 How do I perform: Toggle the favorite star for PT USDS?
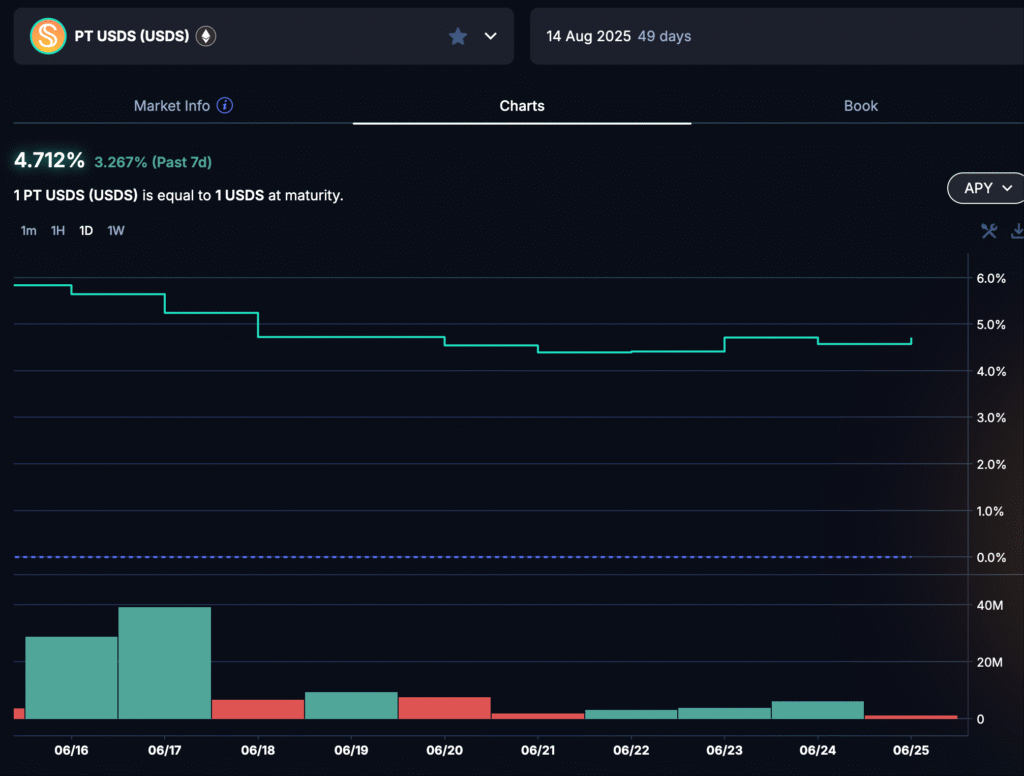(458, 36)
